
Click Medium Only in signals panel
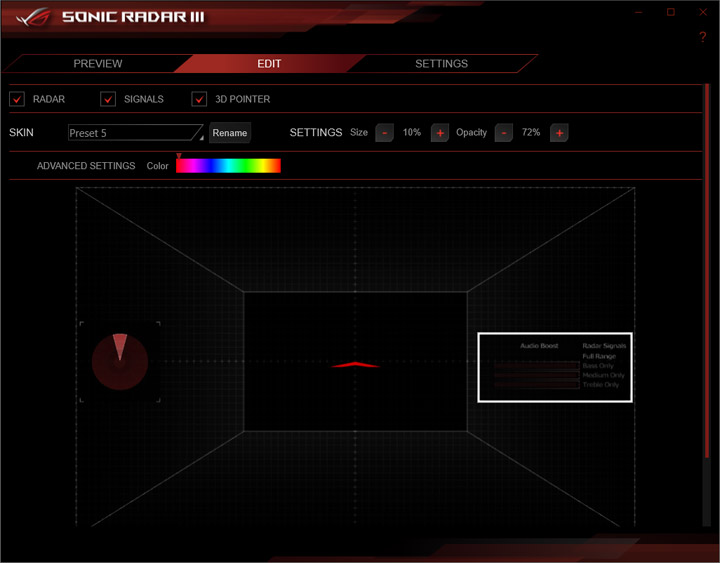(603, 375)
